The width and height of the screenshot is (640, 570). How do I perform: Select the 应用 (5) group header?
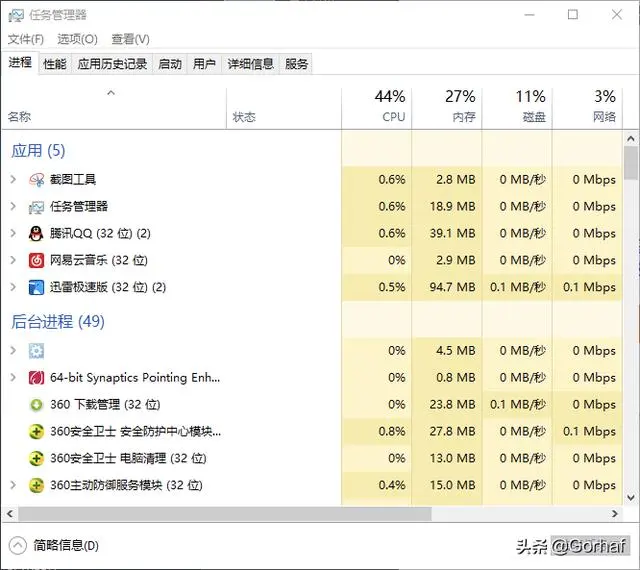(38, 151)
